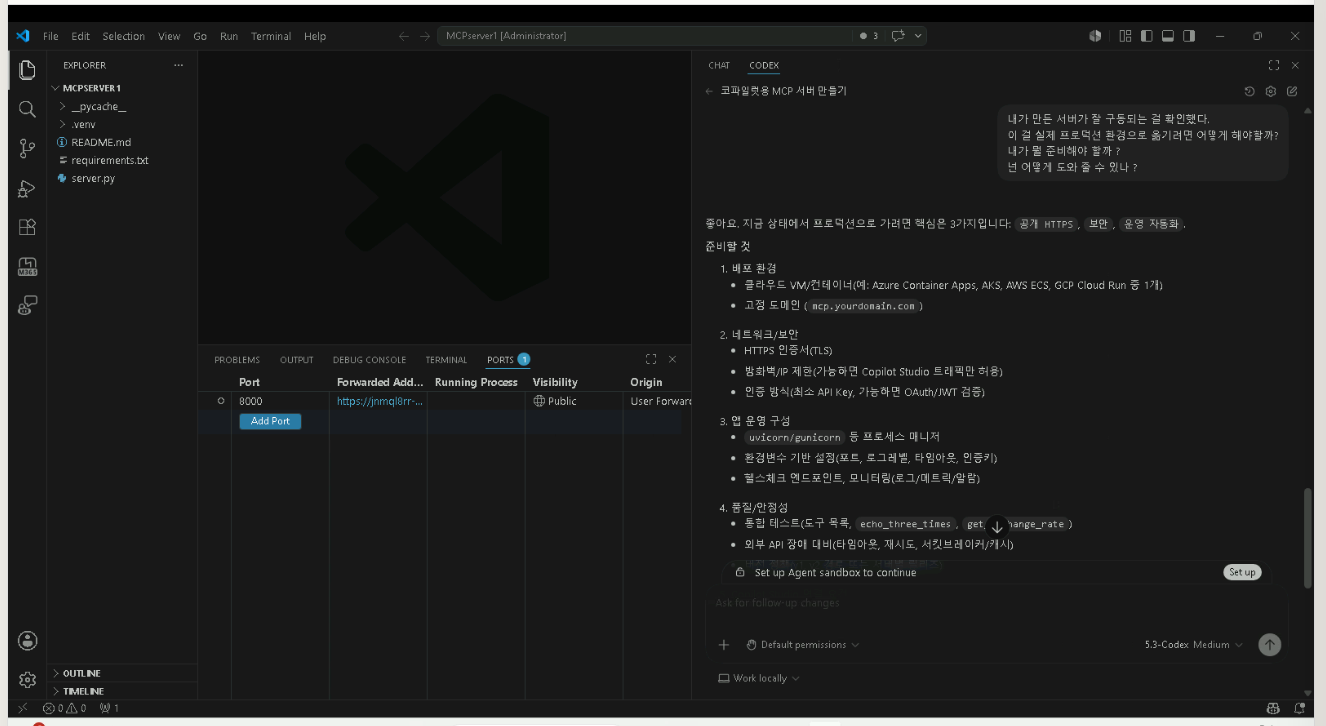Open README.md in the Explorer
The width and height of the screenshot is (1326, 726).
point(123,142)
